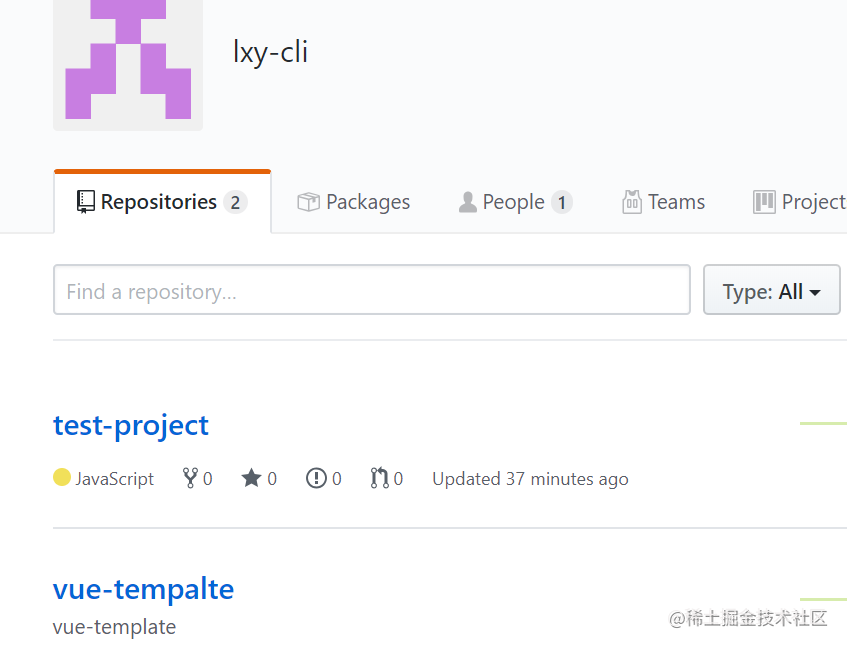Click the lxy-cli organization avatar

pos(128,65)
